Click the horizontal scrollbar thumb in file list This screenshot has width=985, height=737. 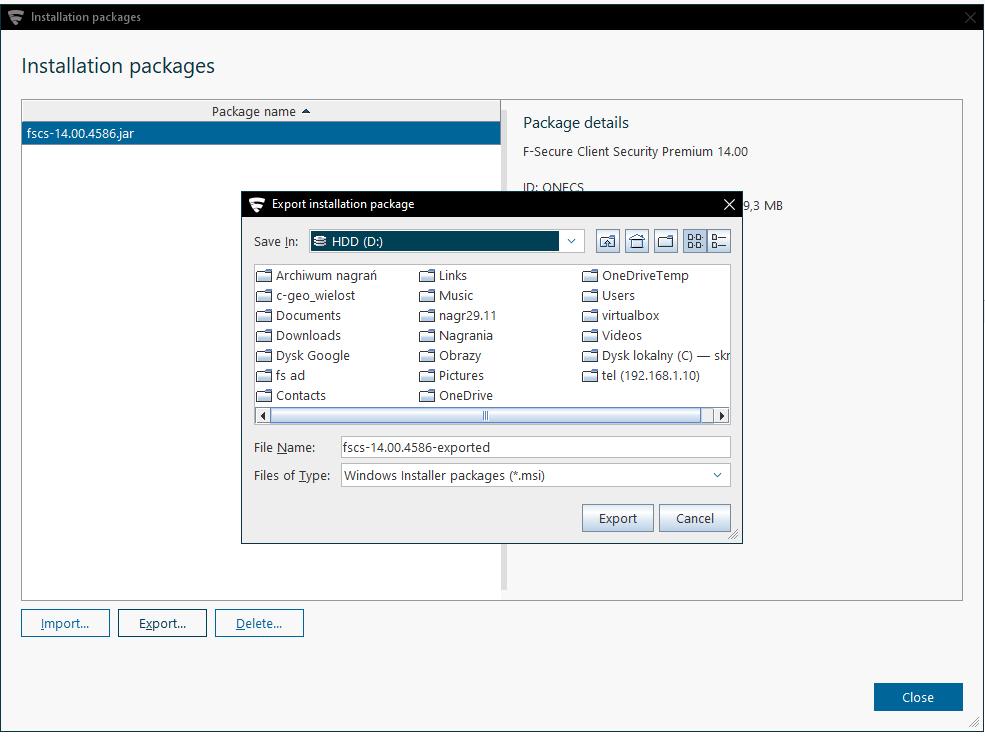pos(485,415)
